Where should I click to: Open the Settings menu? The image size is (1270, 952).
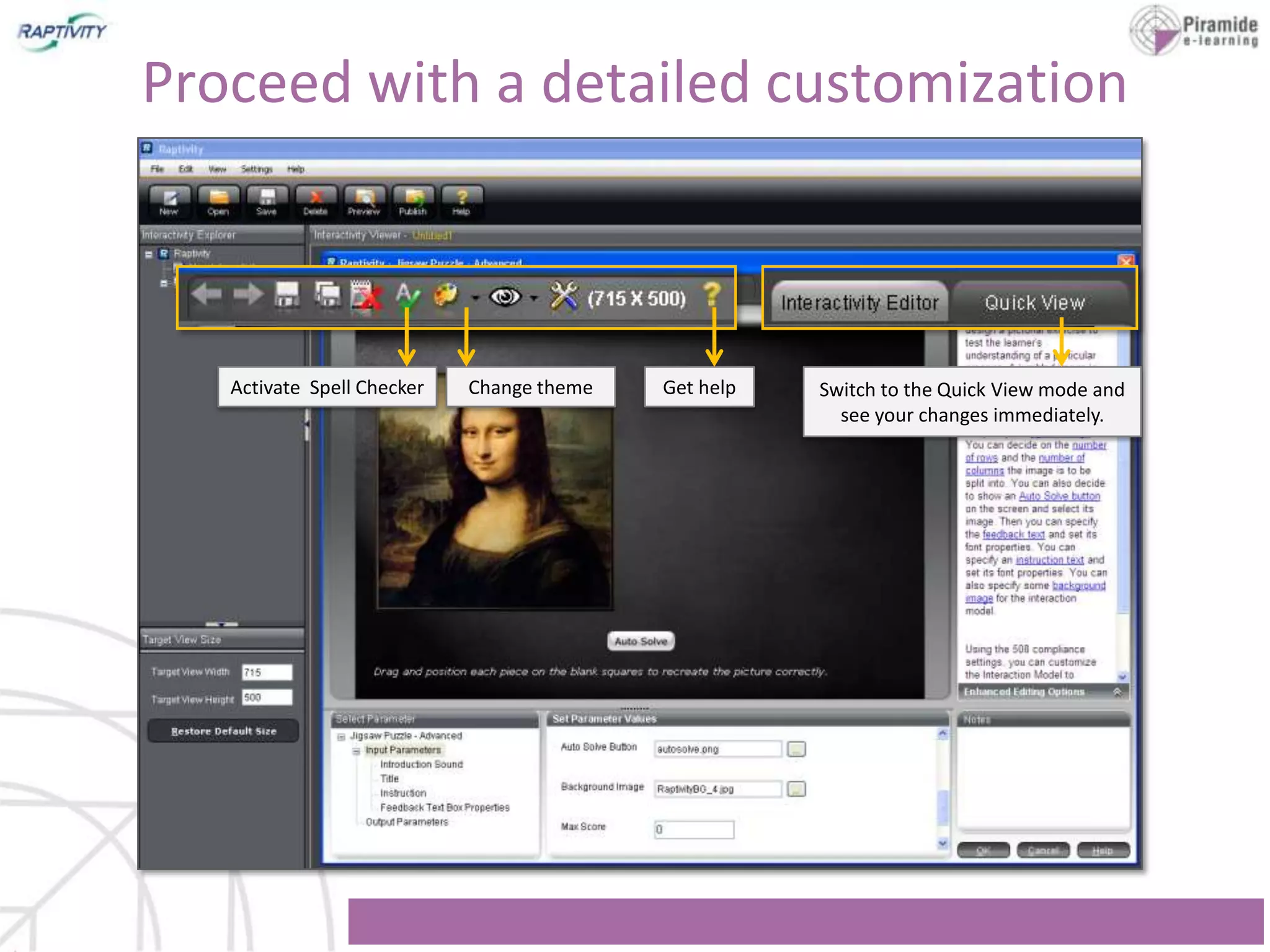[256, 169]
